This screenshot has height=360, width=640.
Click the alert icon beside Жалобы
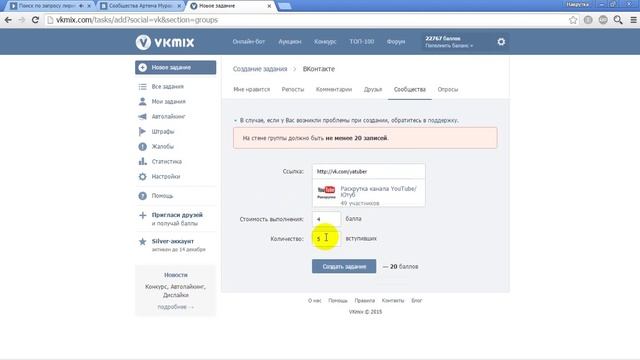[142, 147]
